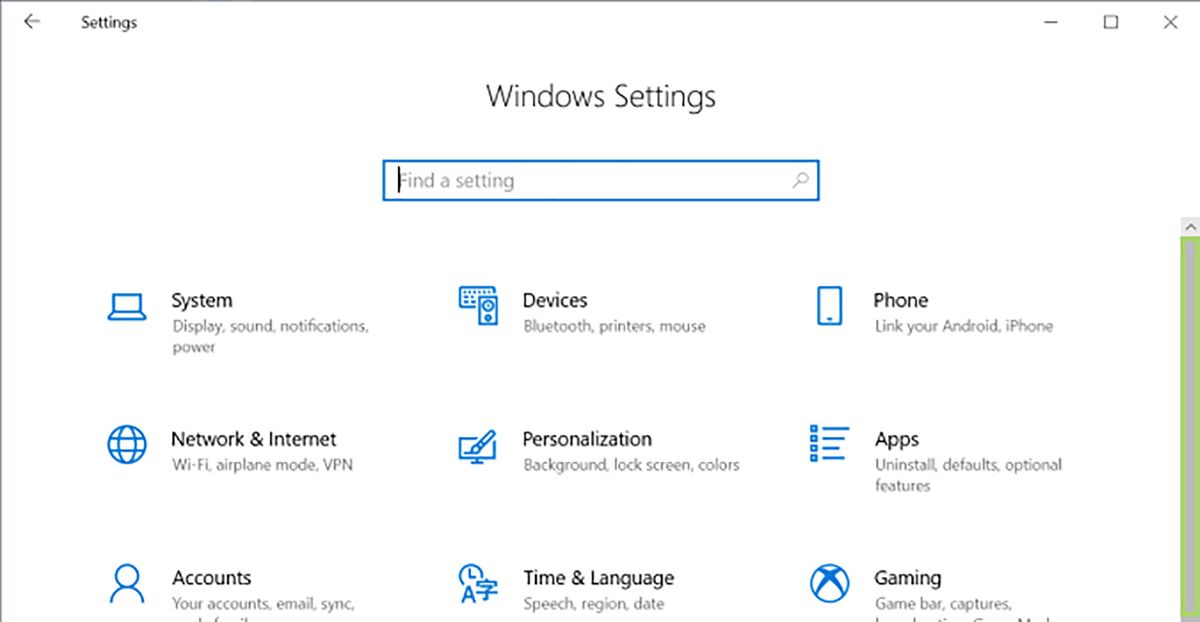Image resolution: width=1200 pixels, height=622 pixels.
Task: Click the scrollbar up arrow
Action: [x=1189, y=225]
